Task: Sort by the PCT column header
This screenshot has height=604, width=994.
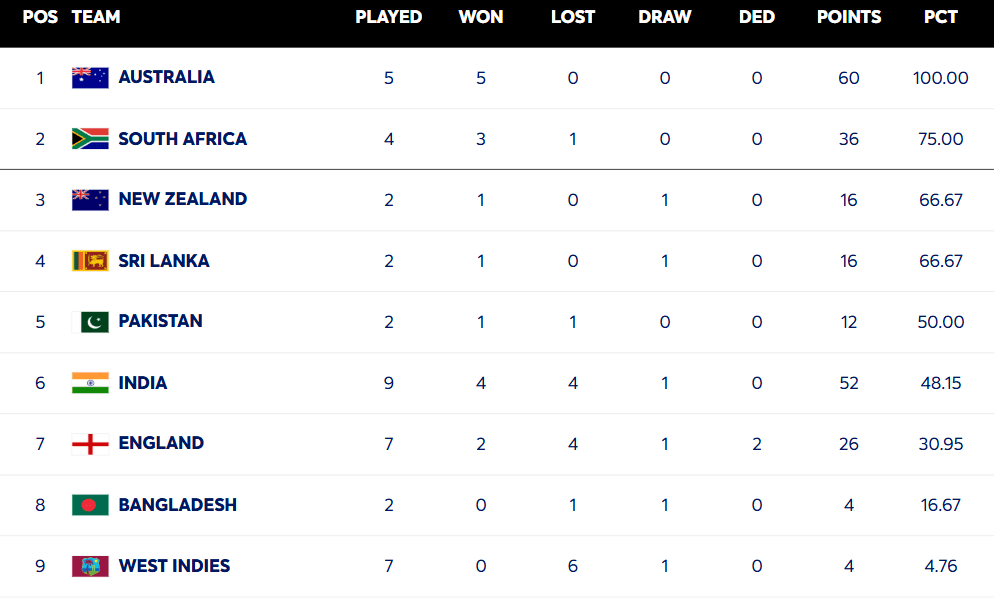Action: 940,17
